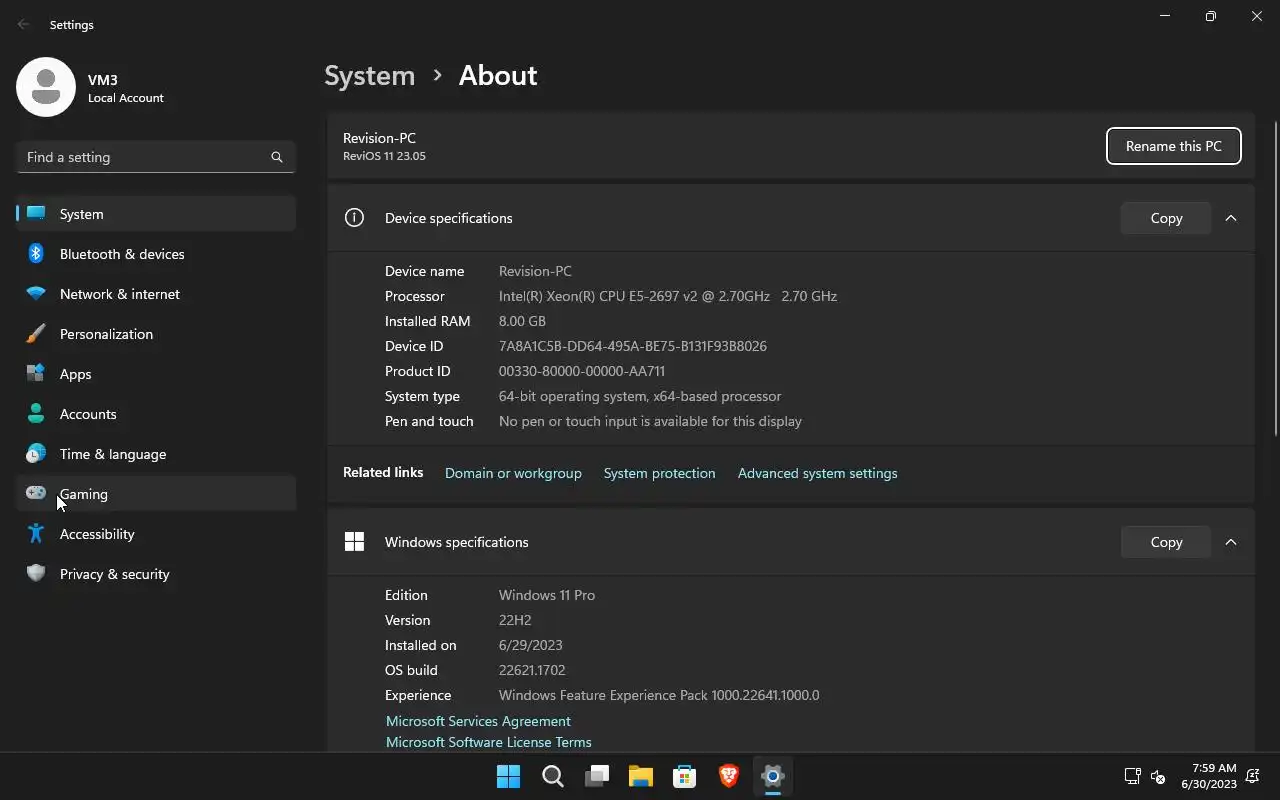Click the muted volume tray icon
This screenshot has width=1280, height=800.
point(1158,776)
